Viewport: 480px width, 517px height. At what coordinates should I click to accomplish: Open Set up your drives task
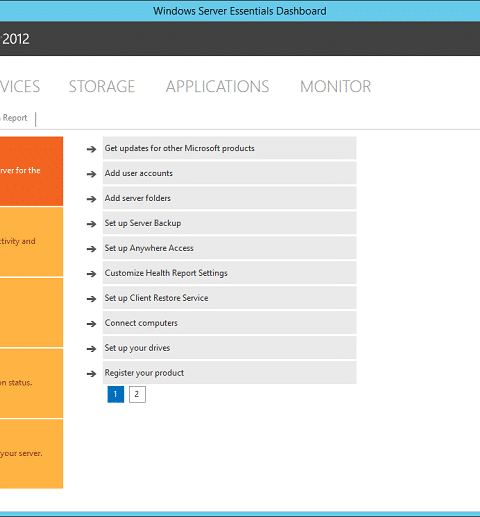[229, 348]
